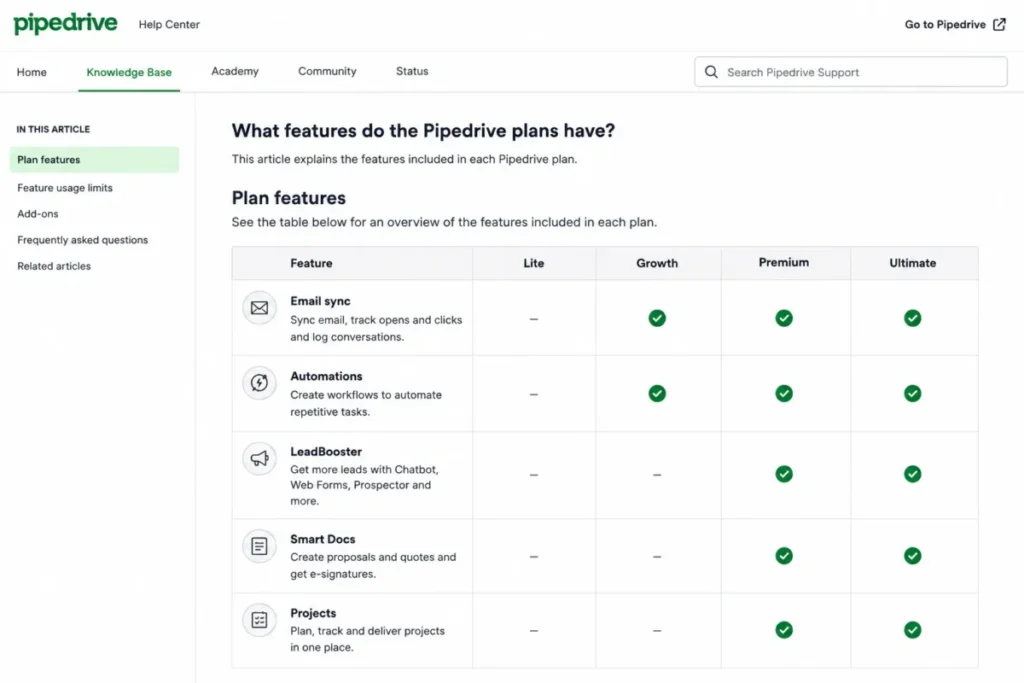The image size is (1024, 683).
Task: Click Projects checkmark under Ultimate
Action: (x=912, y=630)
